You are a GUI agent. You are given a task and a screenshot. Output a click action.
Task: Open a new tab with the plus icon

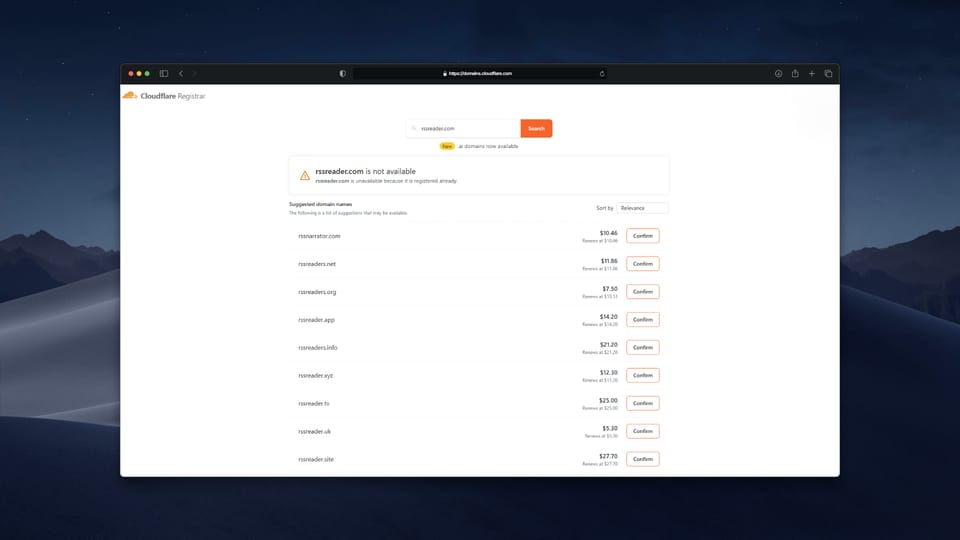812,73
